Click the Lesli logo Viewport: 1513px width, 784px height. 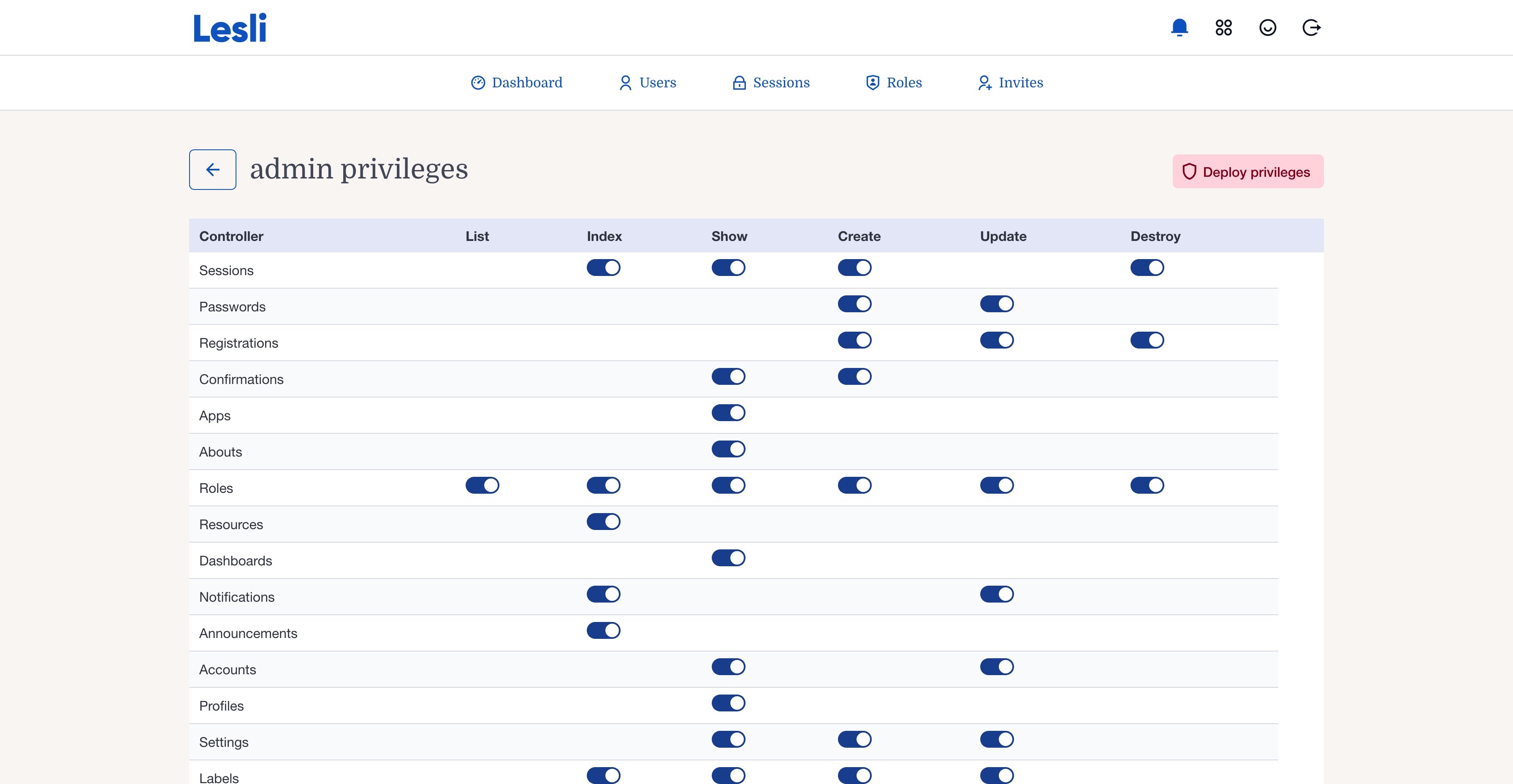pyautogui.click(x=230, y=28)
